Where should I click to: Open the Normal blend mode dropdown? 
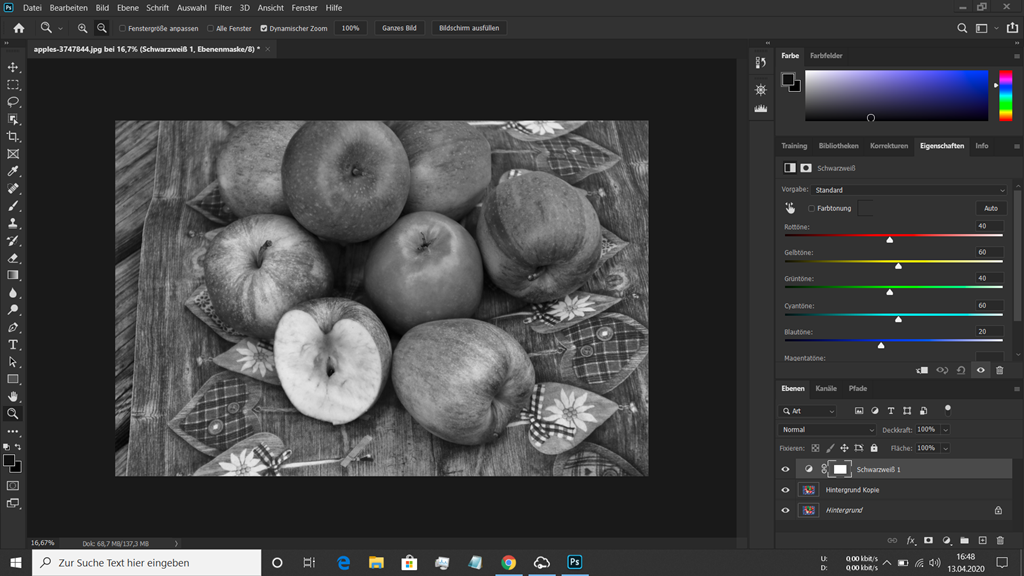pos(827,430)
